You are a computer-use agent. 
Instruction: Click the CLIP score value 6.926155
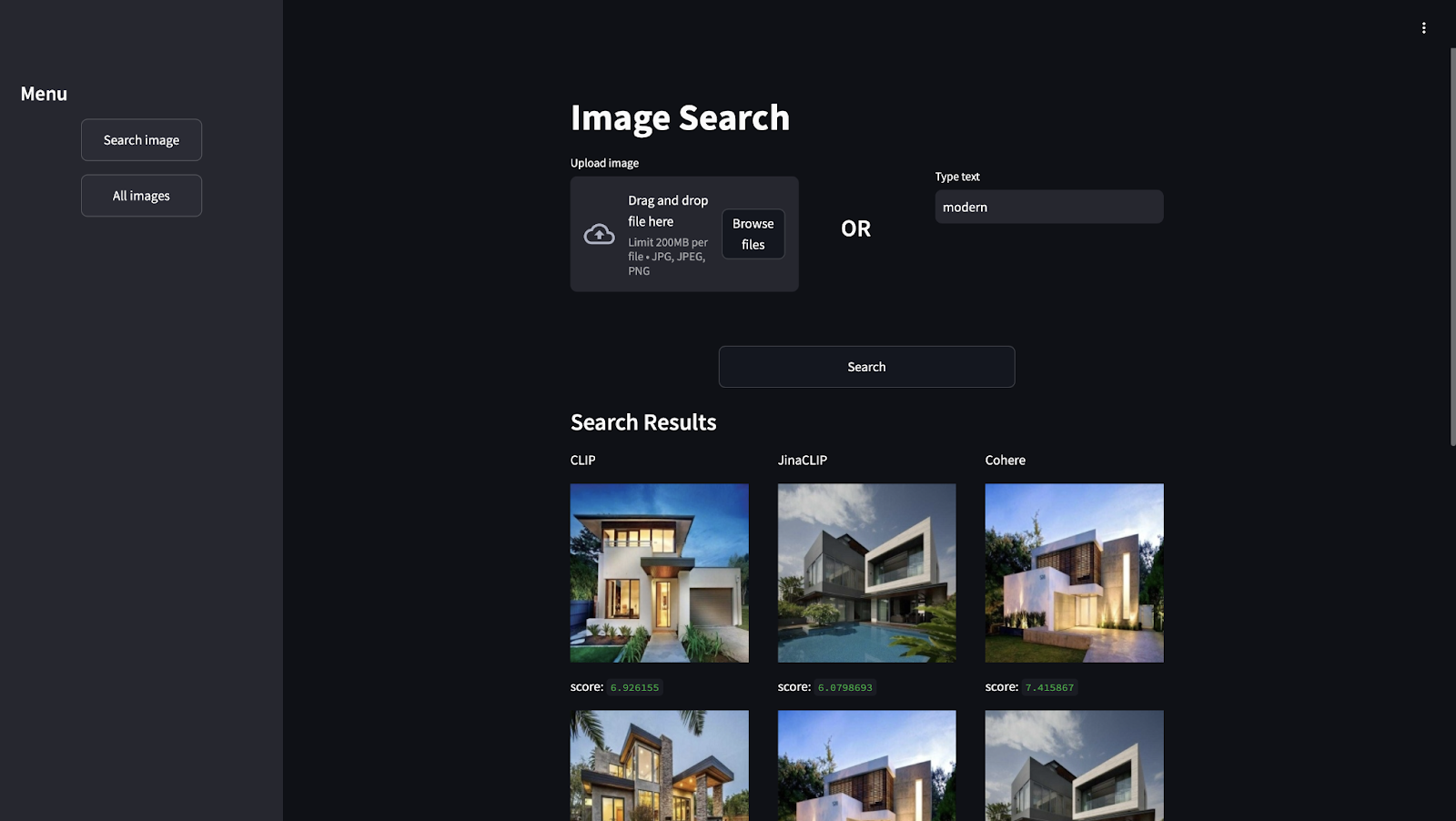point(634,688)
